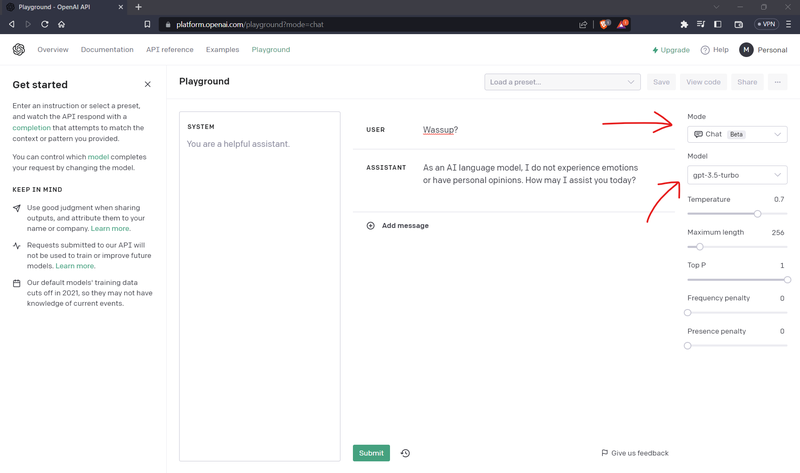
Task: Click the Add message plus icon
Action: point(370,226)
